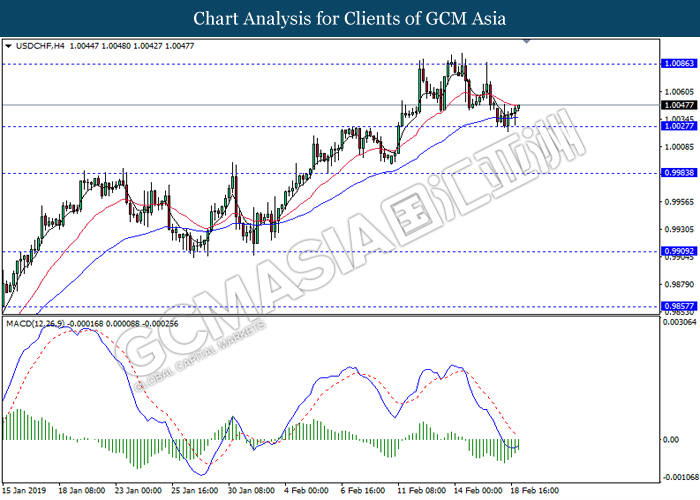Click the USDCHF,H4 symbol title
The image size is (700, 500).
(x=40, y=46)
